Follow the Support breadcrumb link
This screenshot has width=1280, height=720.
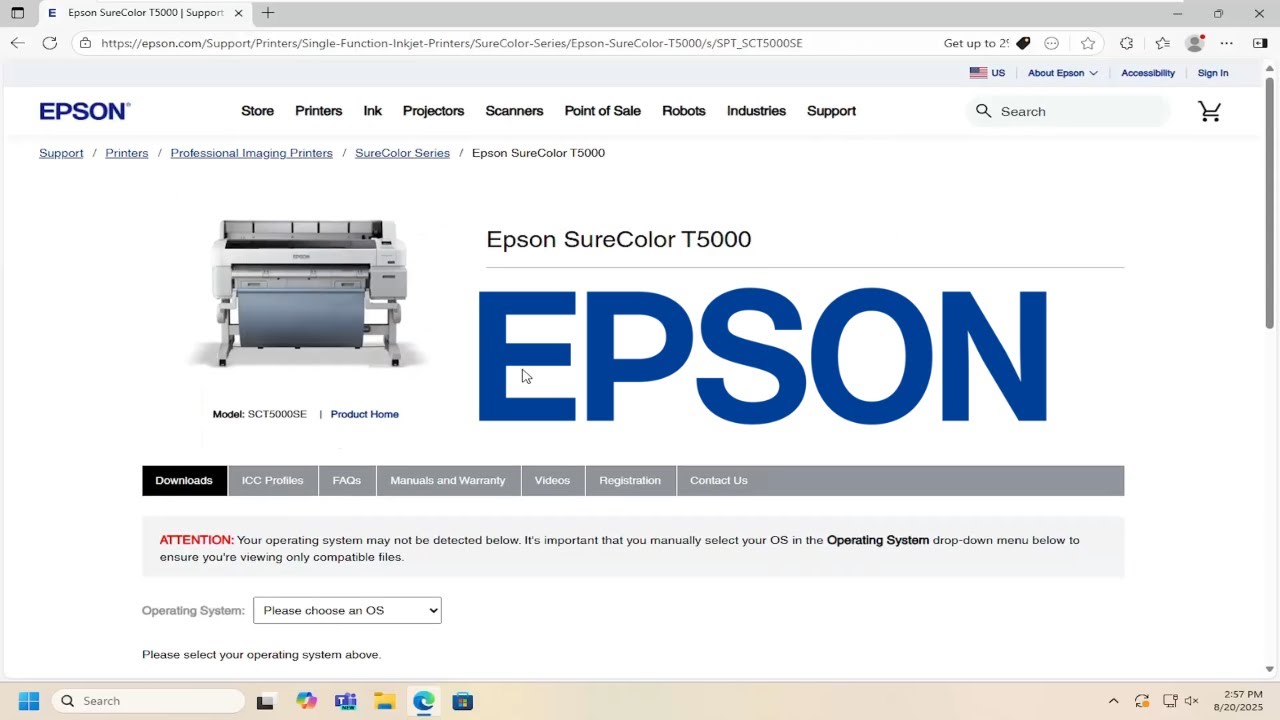tap(61, 153)
